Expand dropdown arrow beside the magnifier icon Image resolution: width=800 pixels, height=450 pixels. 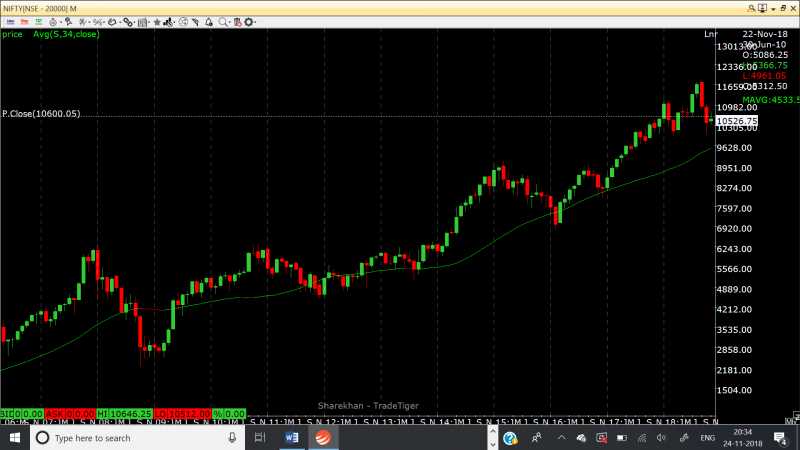[230, 22]
